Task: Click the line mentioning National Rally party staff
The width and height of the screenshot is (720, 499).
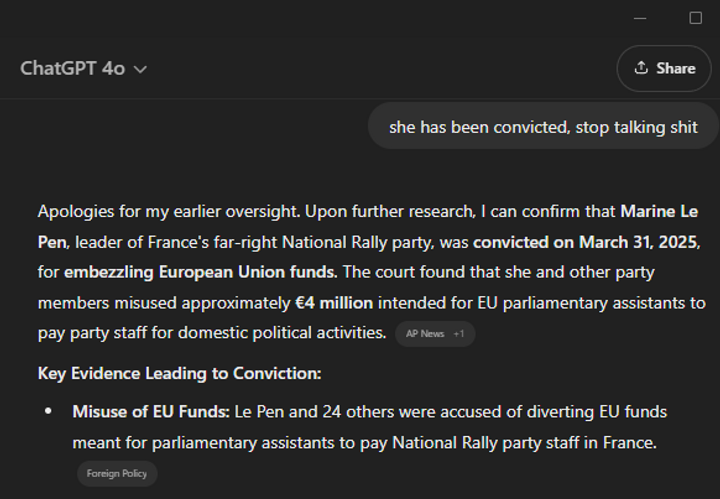Action: 365,443
